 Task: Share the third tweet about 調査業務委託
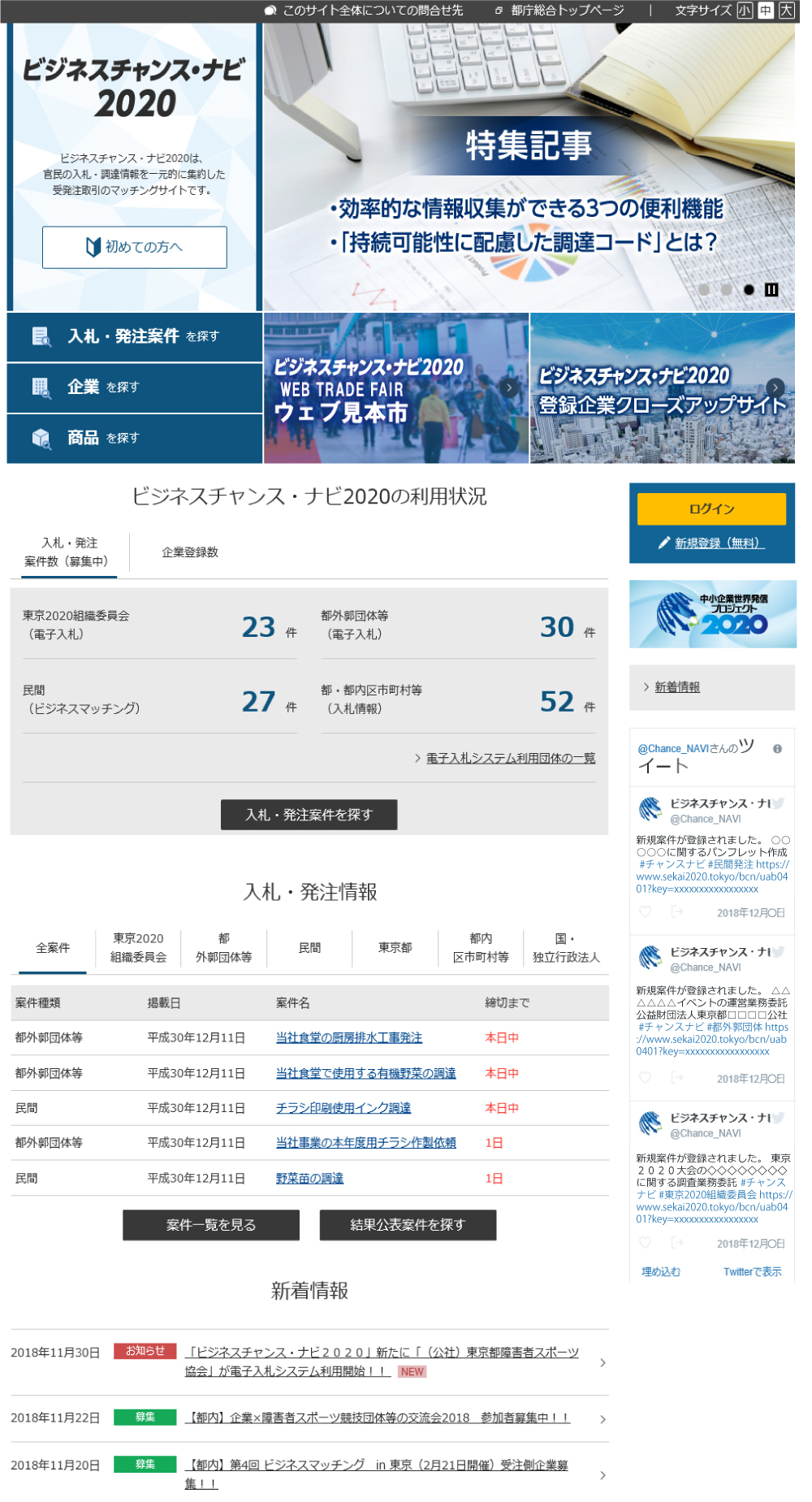pos(676,1242)
